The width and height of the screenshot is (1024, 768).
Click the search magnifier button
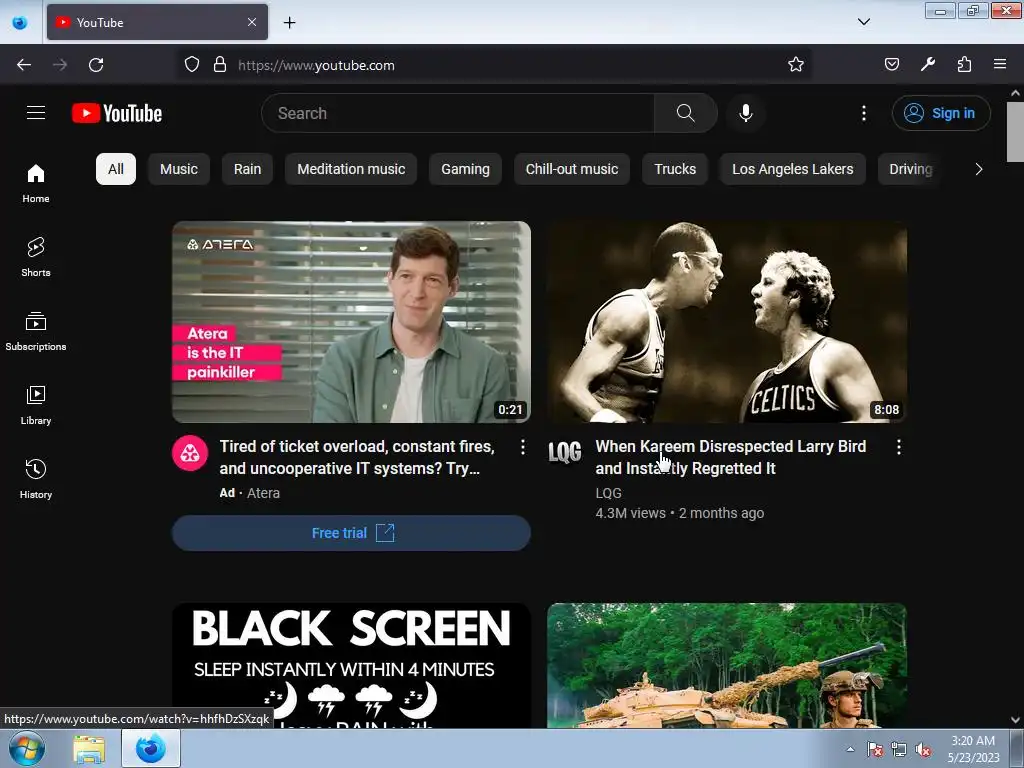pos(686,113)
